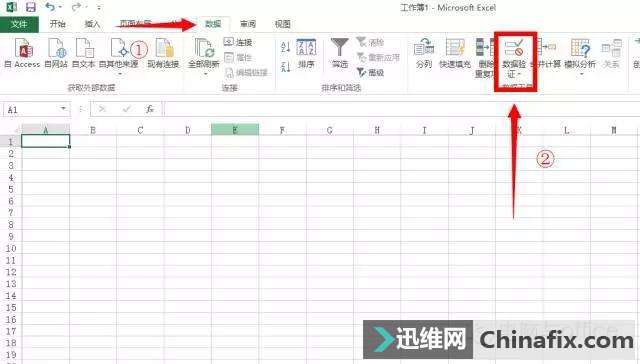Switch to the Data (数据) ribbon tab
Screen dimensions: 640x364
213,24
